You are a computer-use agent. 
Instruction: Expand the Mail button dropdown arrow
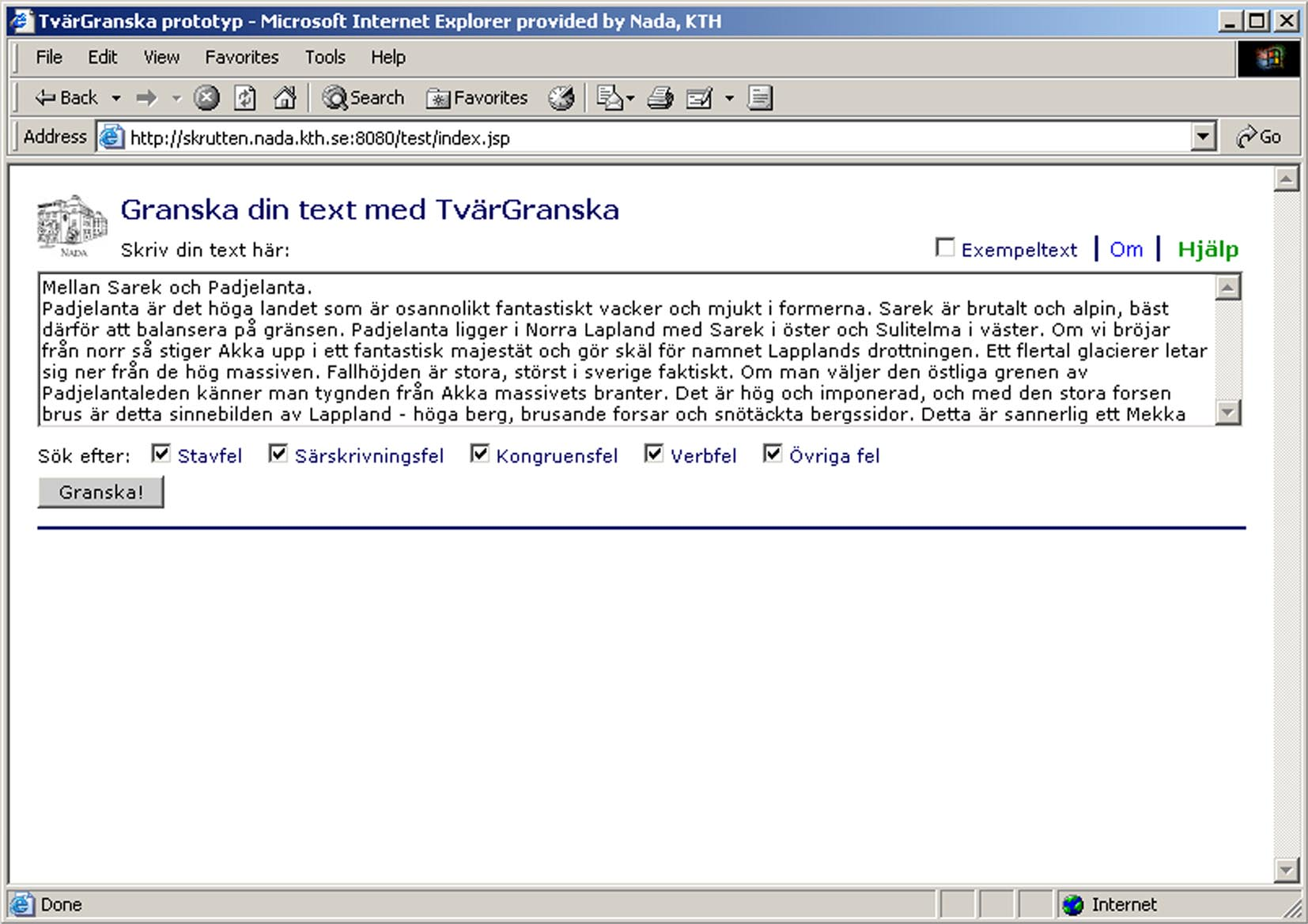point(629,98)
